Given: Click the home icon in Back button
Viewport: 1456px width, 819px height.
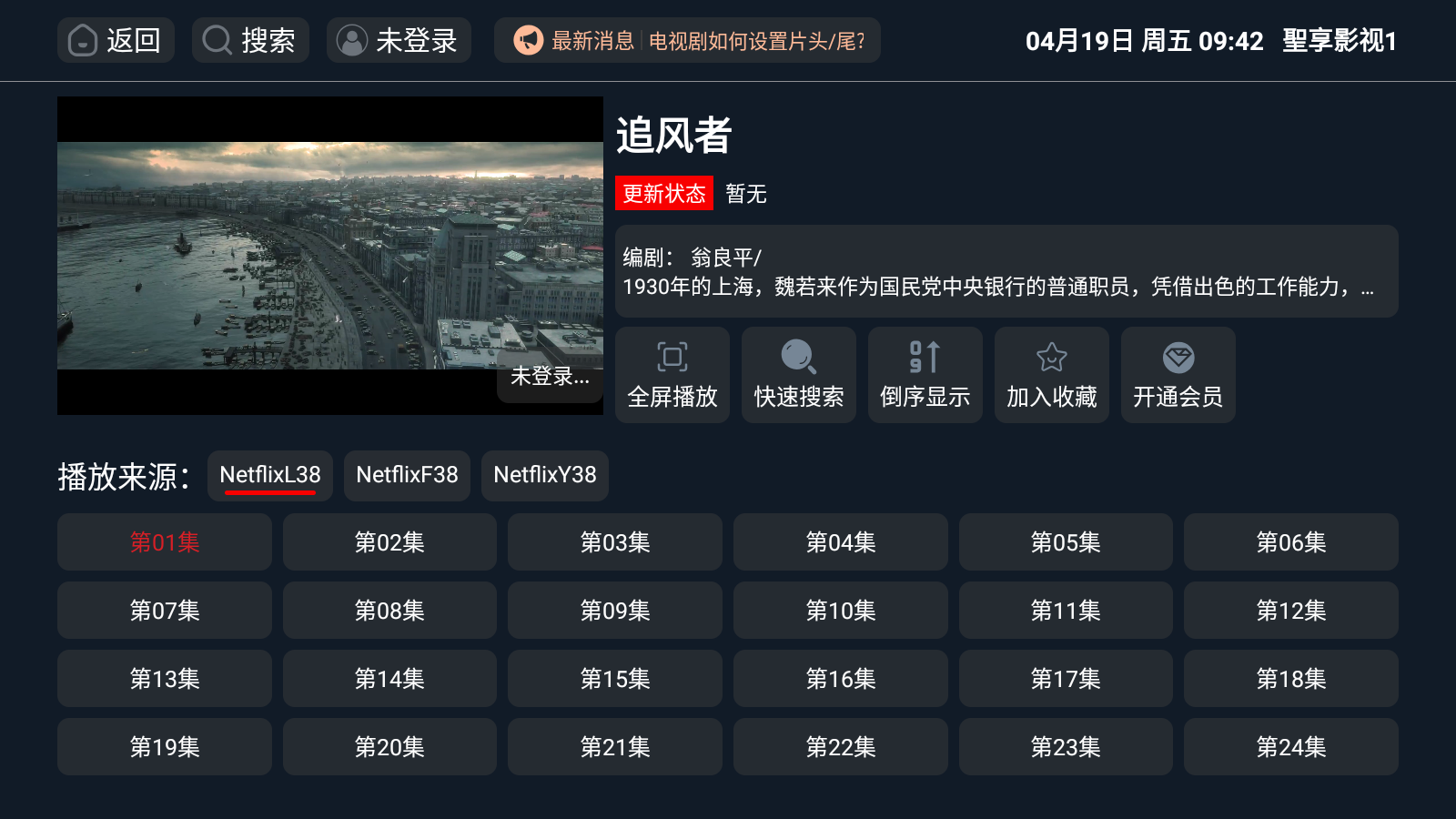Looking at the screenshot, I should coord(83,41).
